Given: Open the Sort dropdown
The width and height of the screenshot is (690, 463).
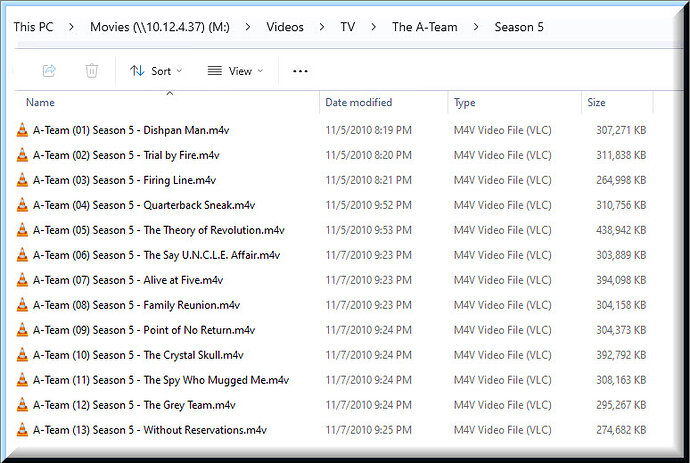Looking at the screenshot, I should 156,71.
